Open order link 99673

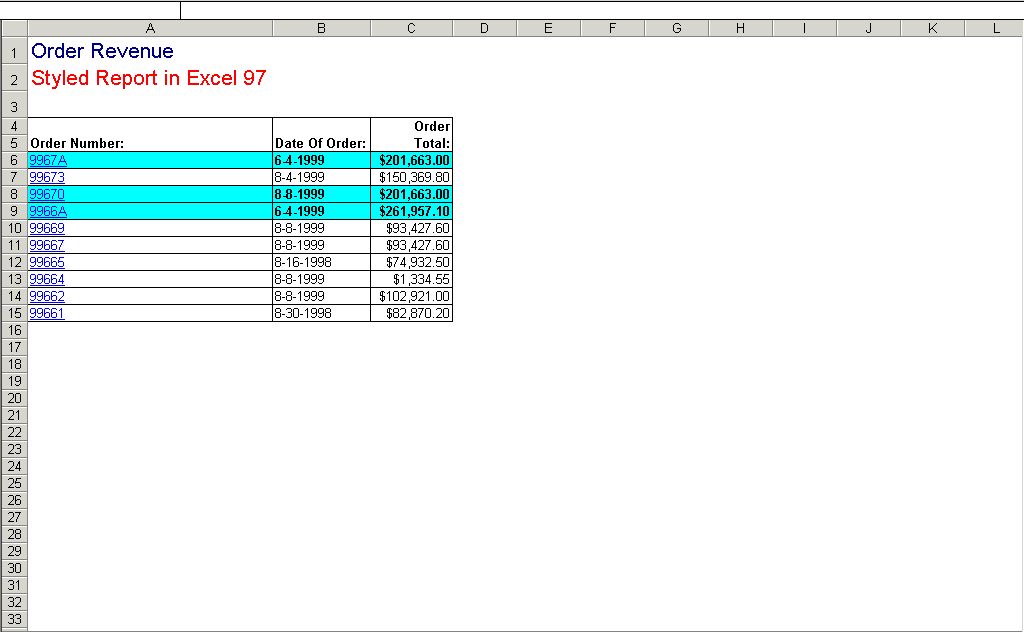(47, 178)
